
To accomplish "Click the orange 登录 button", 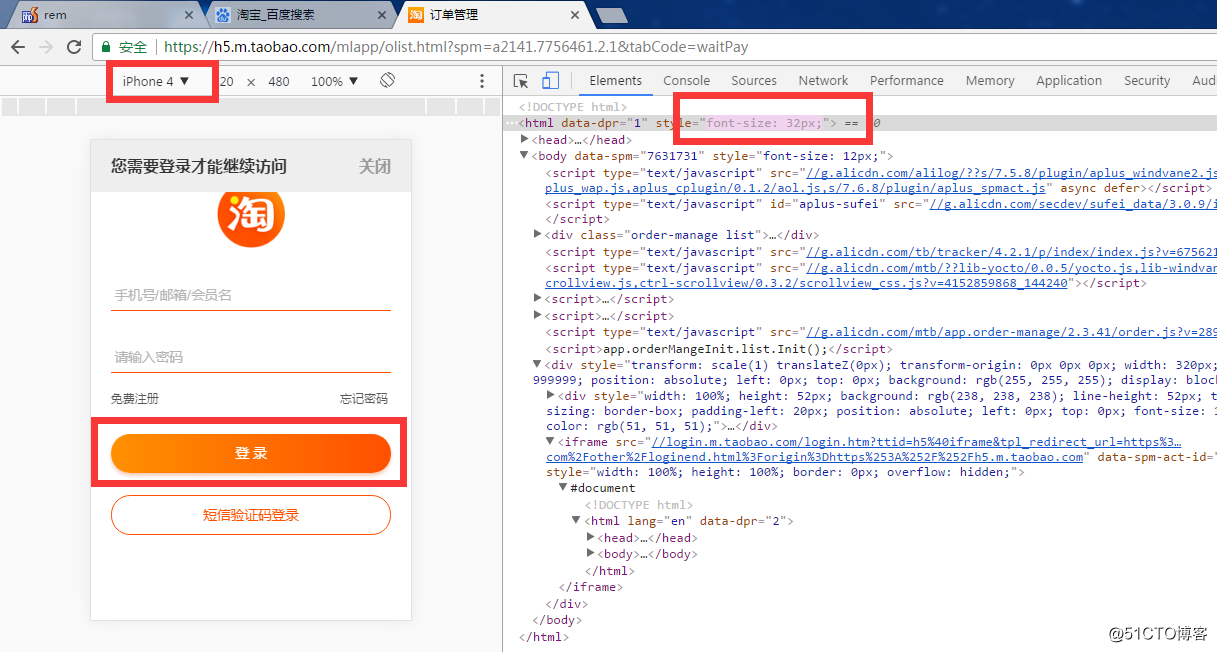I will click(x=251, y=453).
